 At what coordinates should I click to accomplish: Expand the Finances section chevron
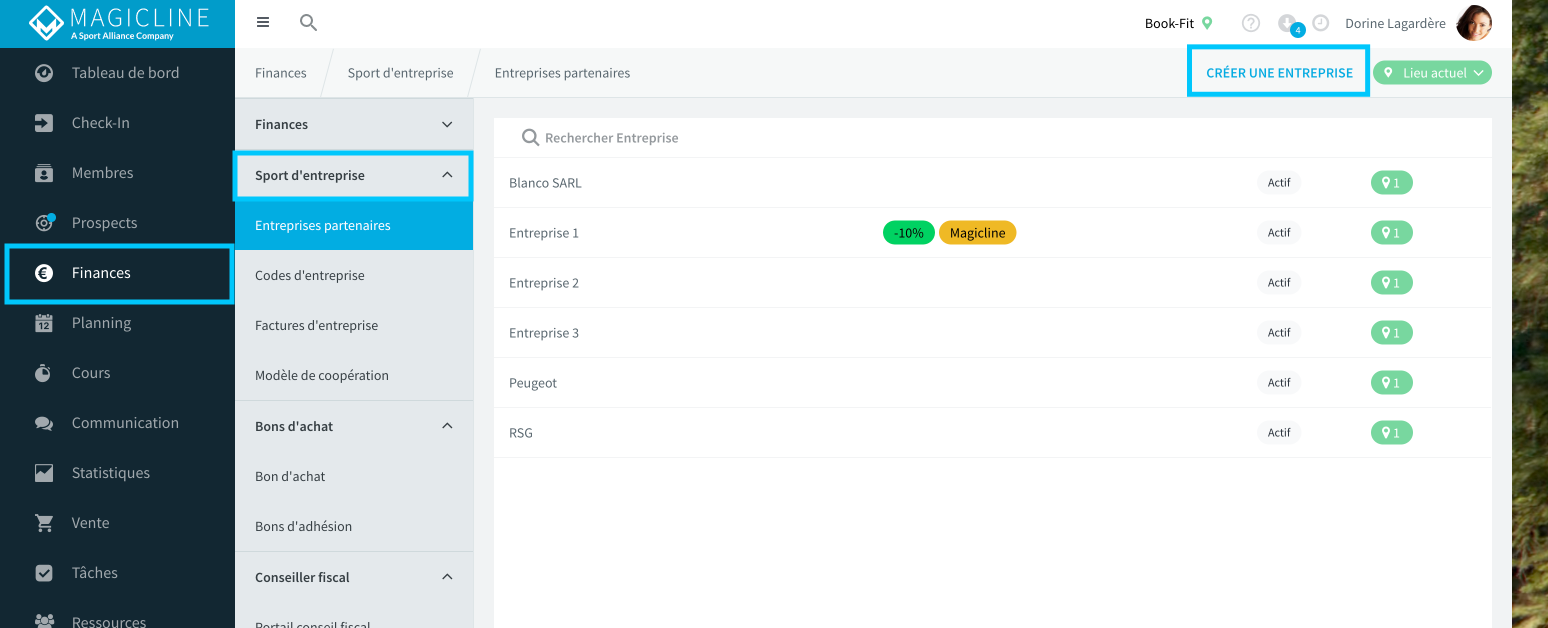(x=447, y=124)
